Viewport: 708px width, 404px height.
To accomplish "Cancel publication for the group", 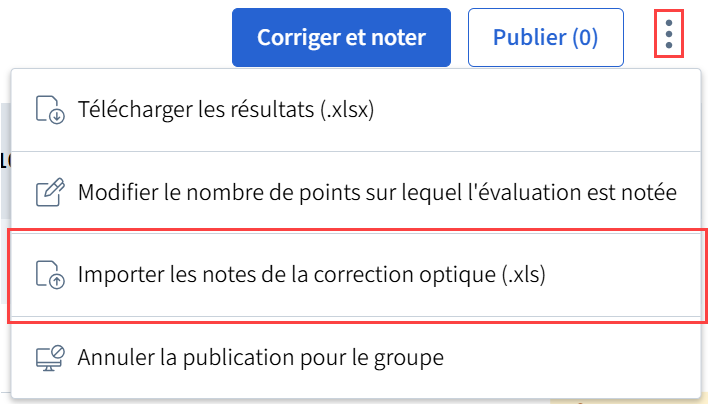I will [x=260, y=356].
